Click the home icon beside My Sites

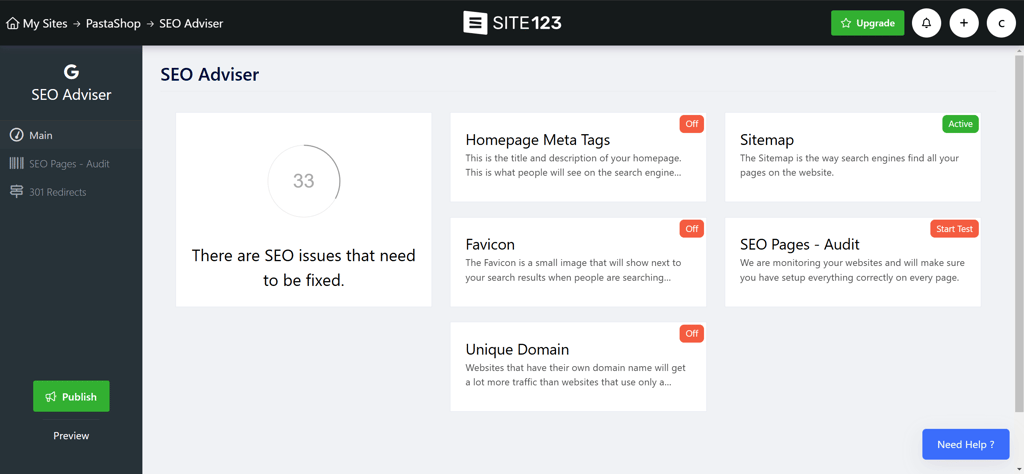[x=12, y=24]
